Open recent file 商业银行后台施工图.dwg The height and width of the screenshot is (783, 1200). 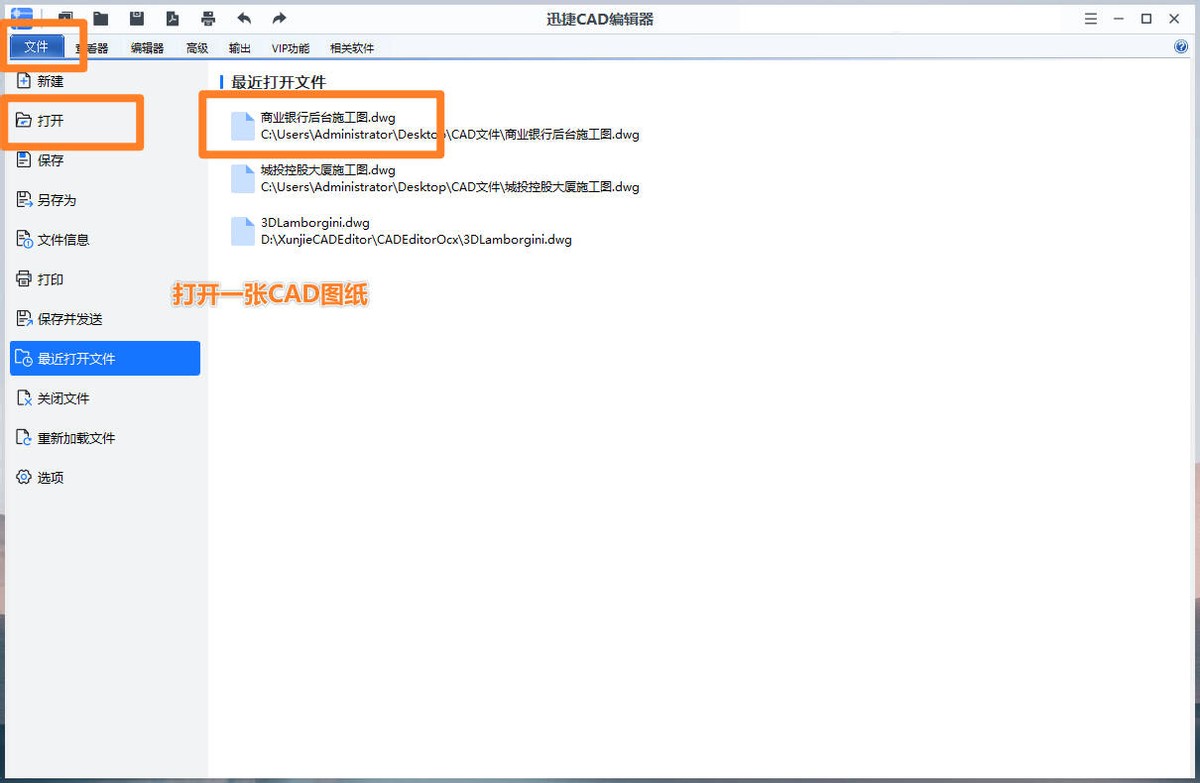[328, 118]
